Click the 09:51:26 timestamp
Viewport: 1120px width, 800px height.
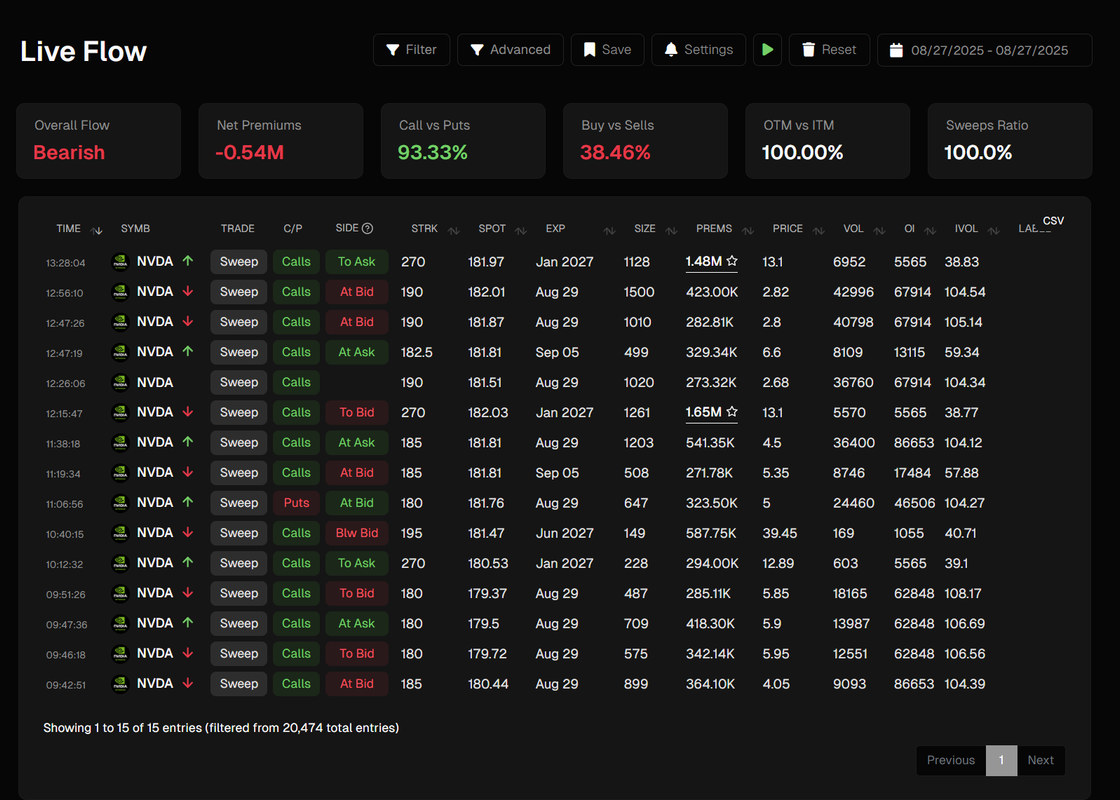(x=66, y=594)
